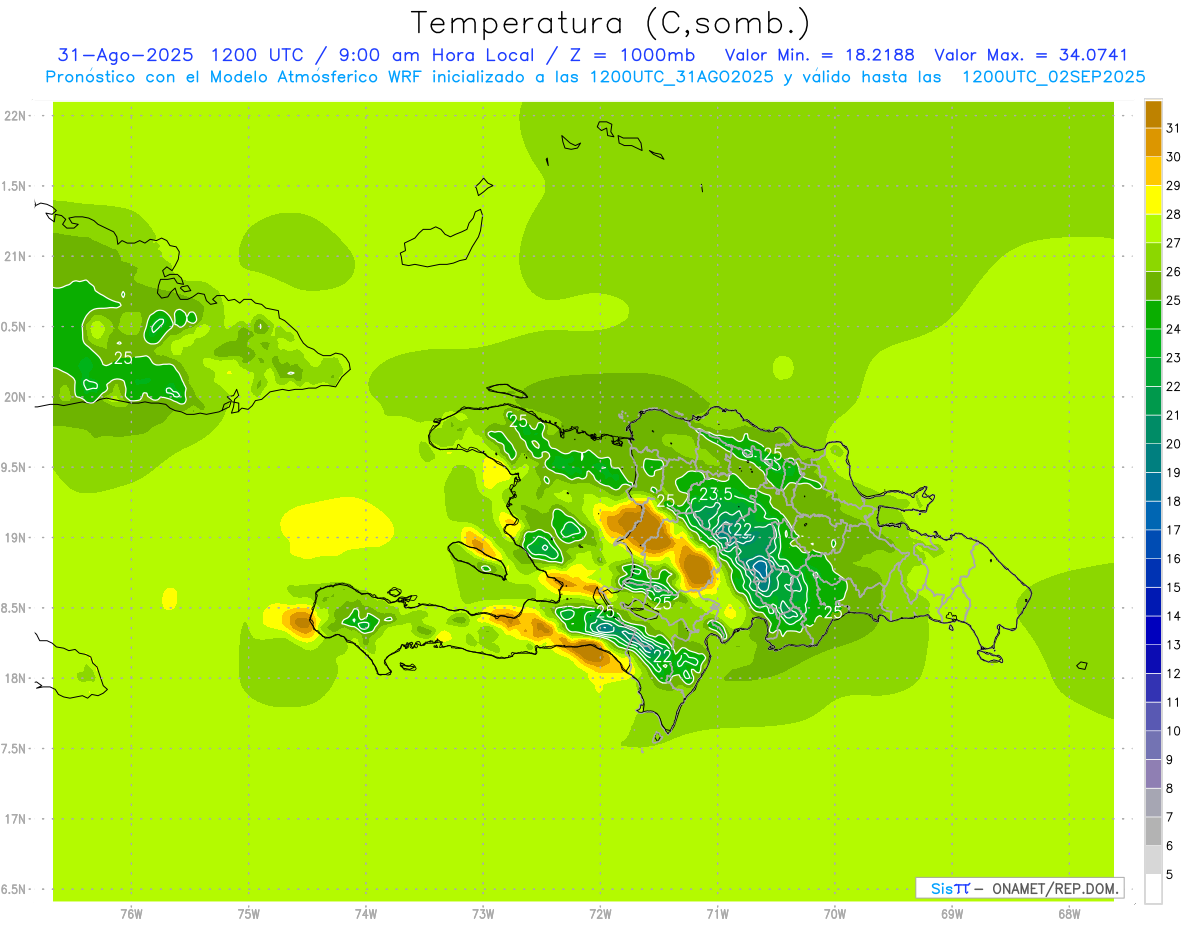Click the 75W longitude axis label
This screenshot has height=927, width=1200.
point(249,913)
